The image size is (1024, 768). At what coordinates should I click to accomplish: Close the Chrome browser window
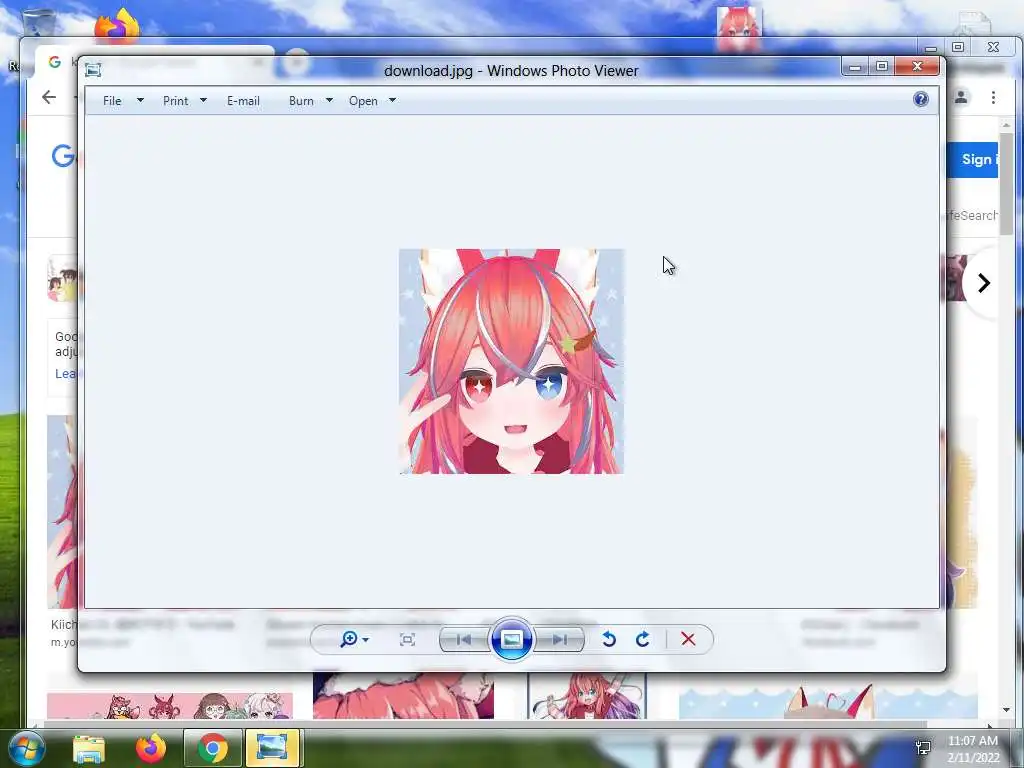pos(993,47)
